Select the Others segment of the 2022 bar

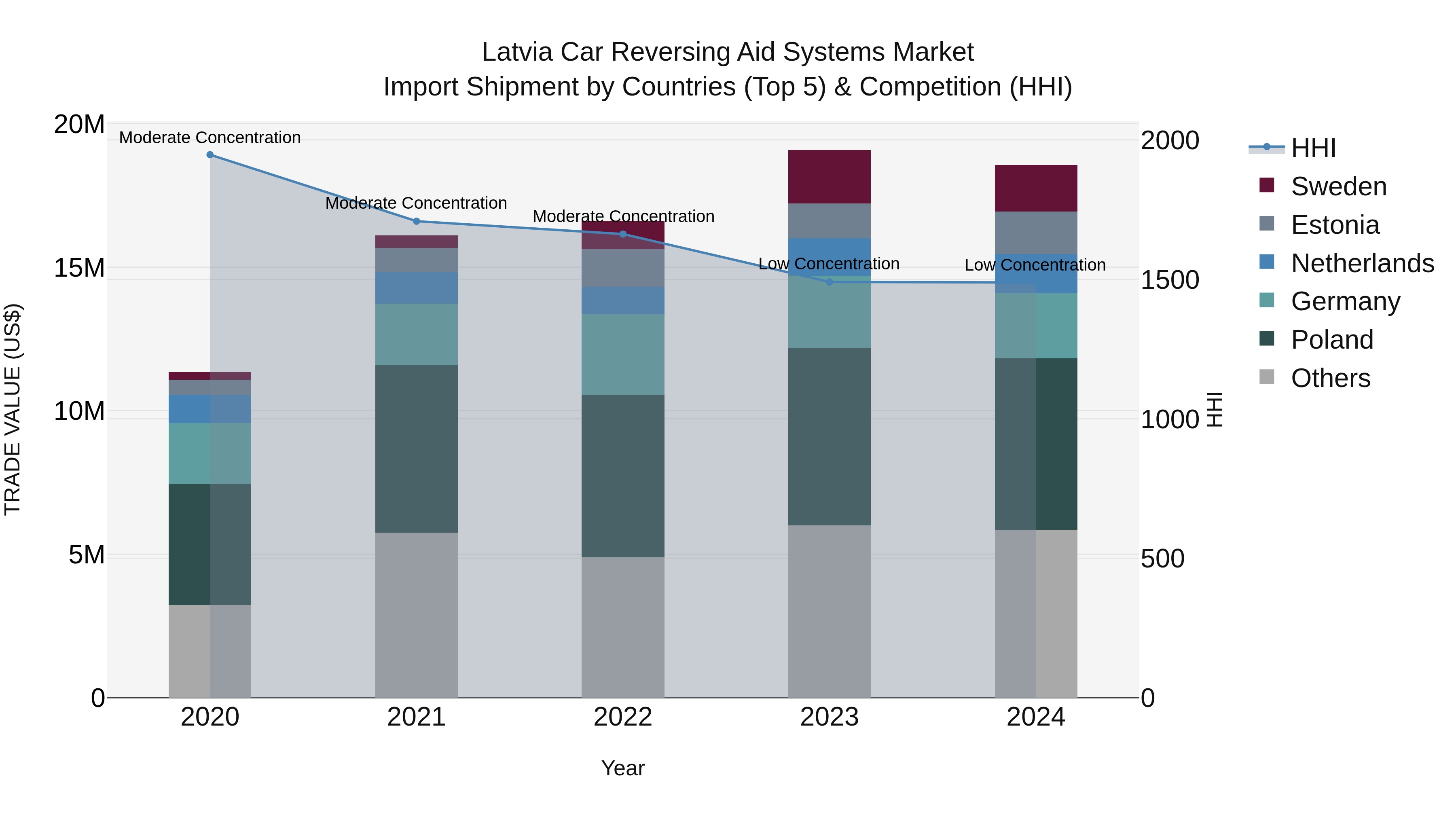(x=623, y=627)
